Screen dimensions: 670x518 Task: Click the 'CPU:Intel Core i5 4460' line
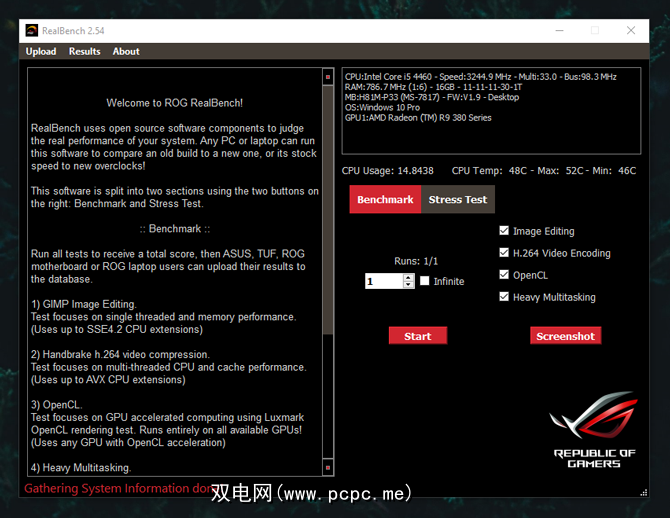coord(480,77)
